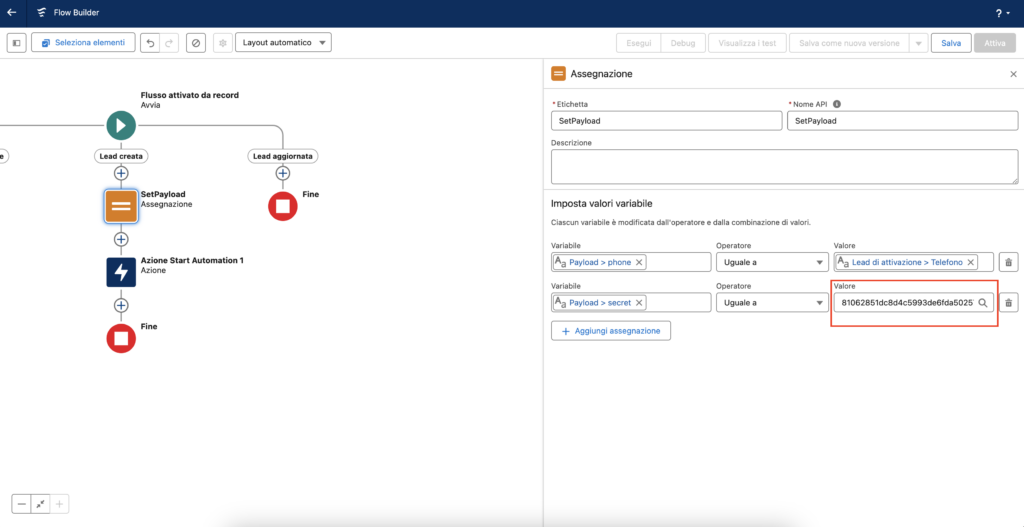1024x527 pixels.
Task: Click the green Avvia start play icon
Action: [121, 125]
